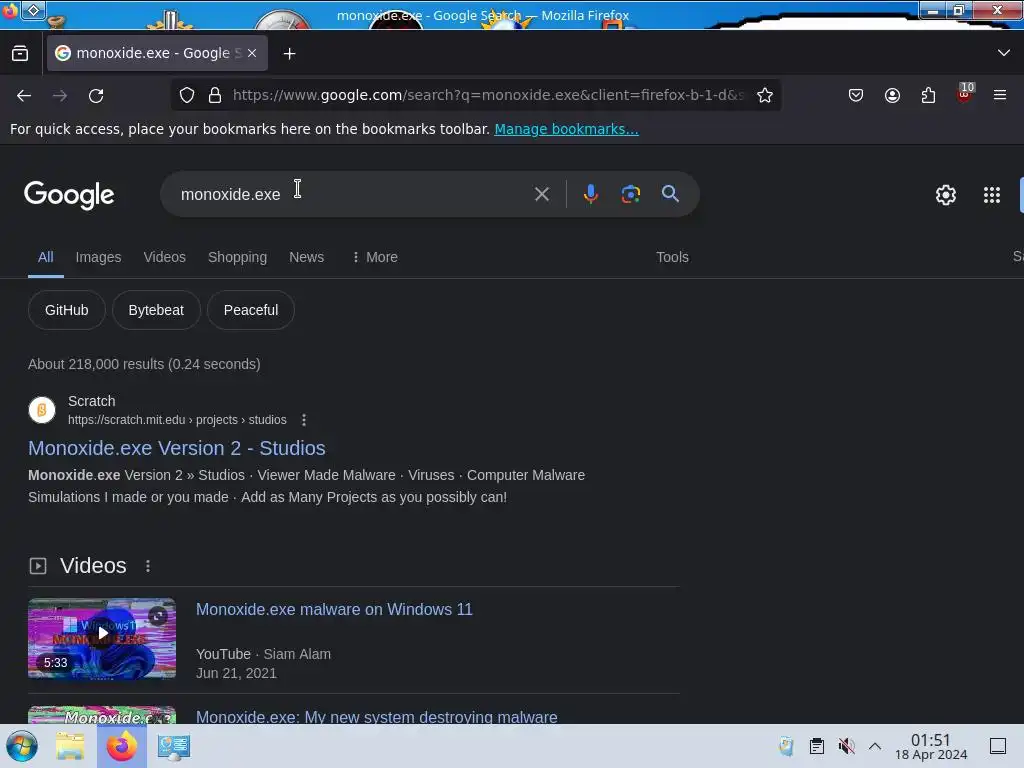Open Monoxide.exe Version 2 - Studios result
The height and width of the screenshot is (768, 1024).
pyautogui.click(x=176, y=448)
